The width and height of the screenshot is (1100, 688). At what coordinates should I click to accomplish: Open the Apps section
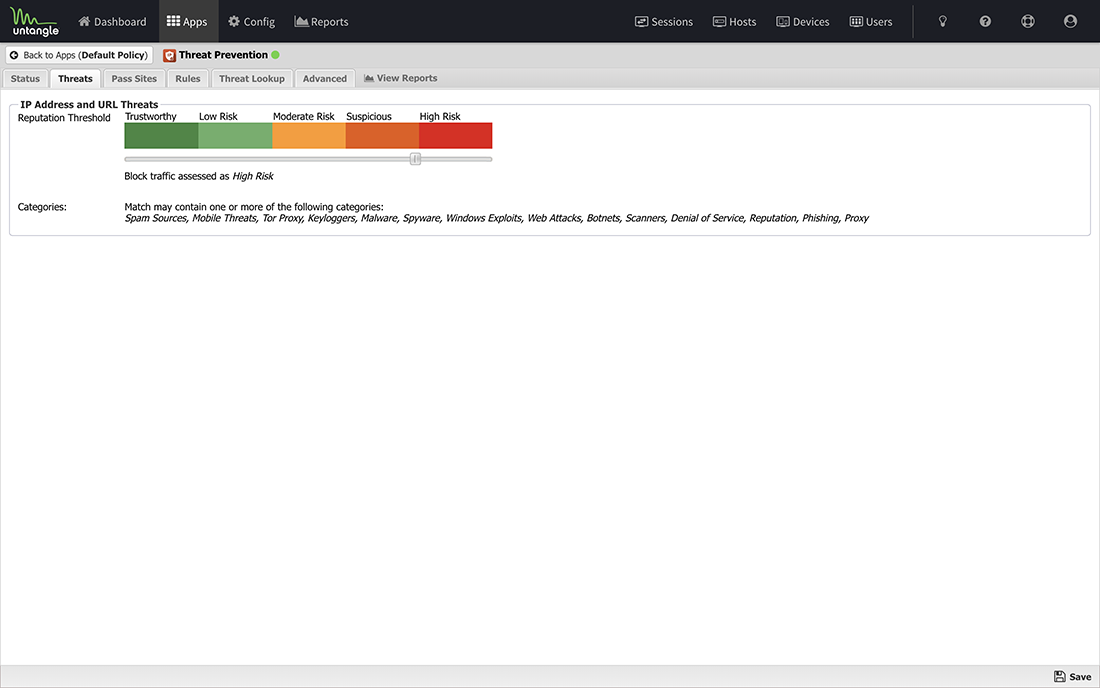187,22
